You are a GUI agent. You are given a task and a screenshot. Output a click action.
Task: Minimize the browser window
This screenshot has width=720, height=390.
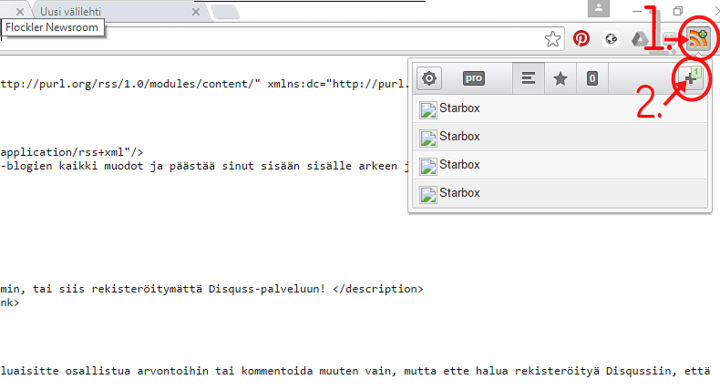(x=637, y=11)
